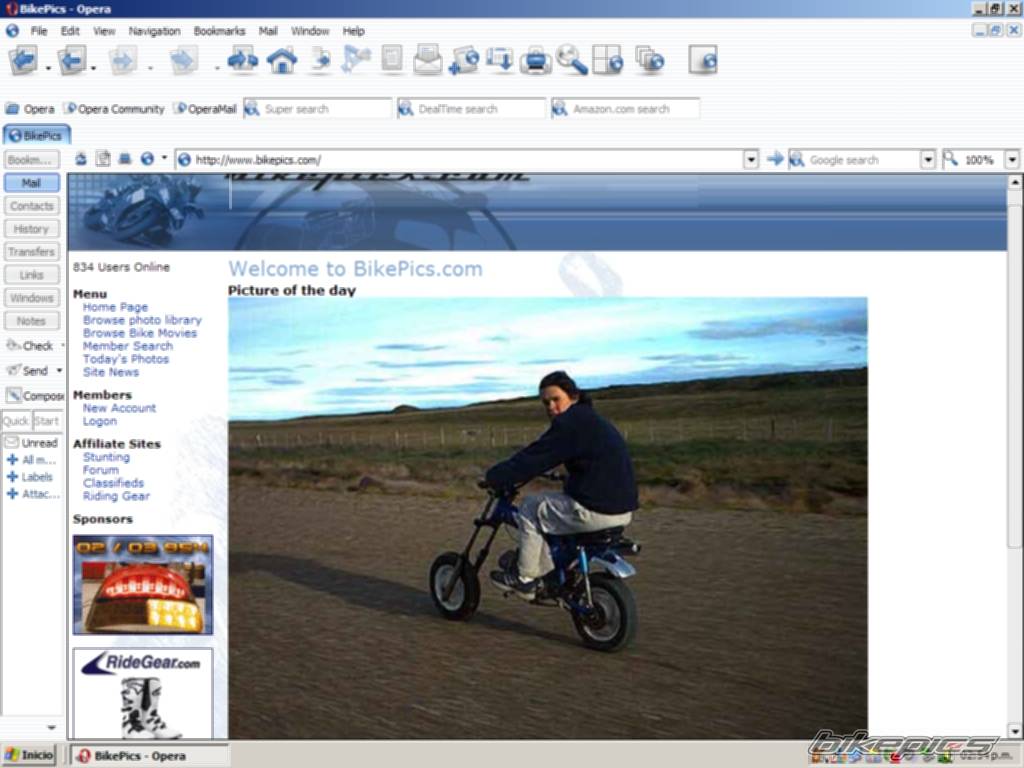The image size is (1024, 768).
Task: Open the Edit menu
Action: coord(70,31)
